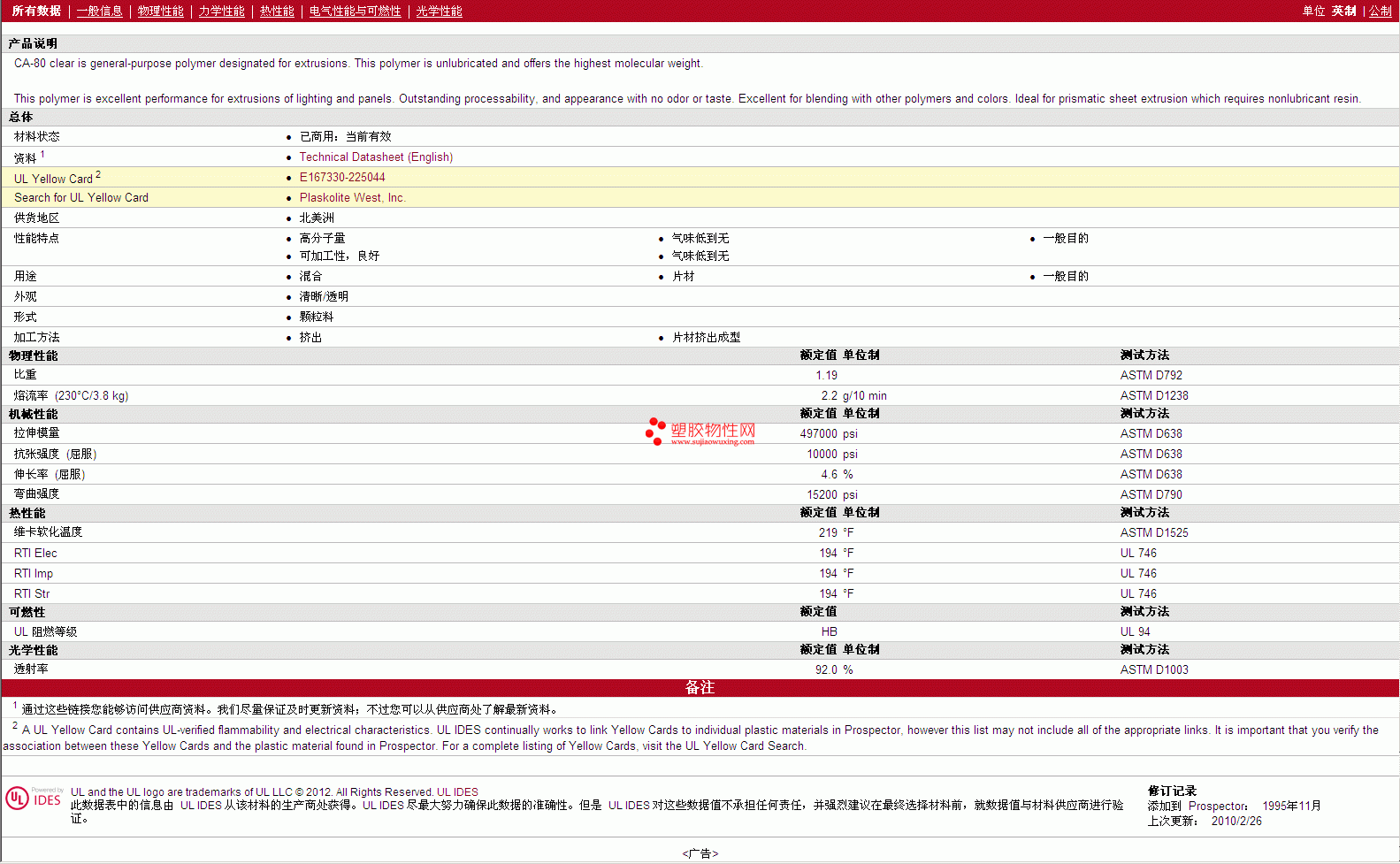Click the <广告> placeholder at bottom

(700, 853)
